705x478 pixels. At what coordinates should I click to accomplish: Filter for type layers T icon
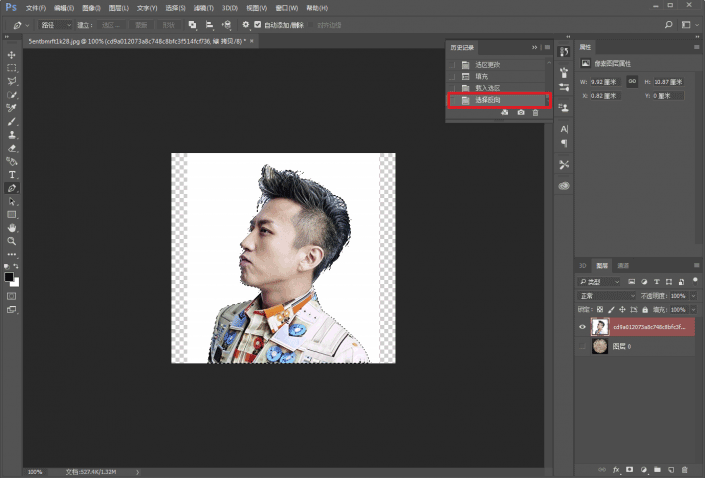coord(656,282)
